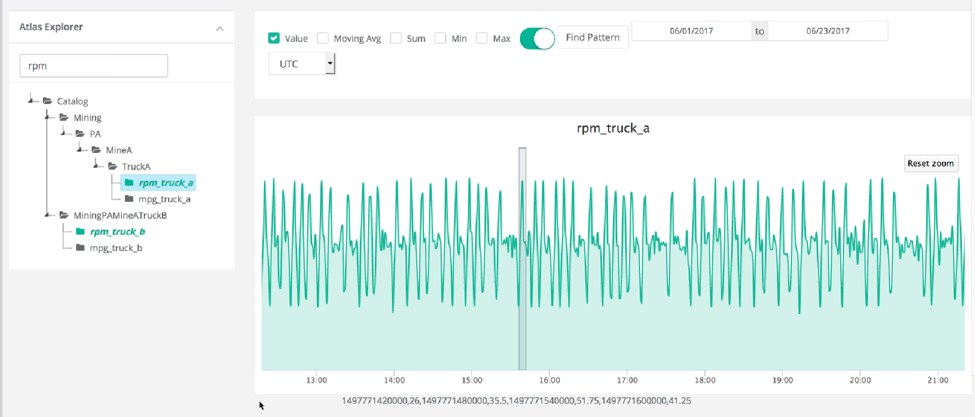Viewport: 975px width, 417px height.
Task: Collapse the Catalog tree node
Action: (30, 100)
